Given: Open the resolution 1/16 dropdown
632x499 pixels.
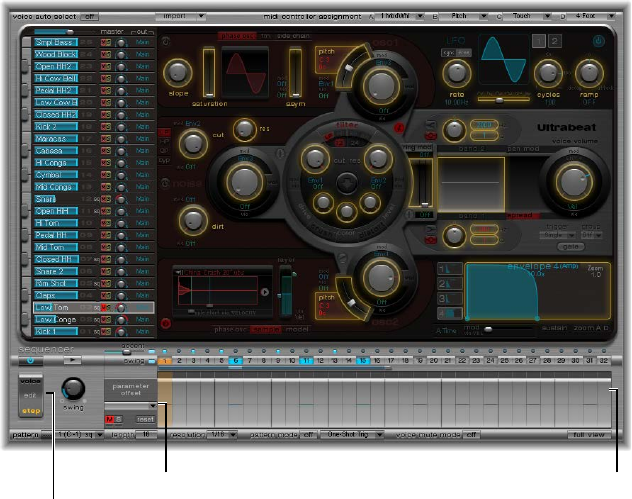Looking at the screenshot, I should (222, 435).
